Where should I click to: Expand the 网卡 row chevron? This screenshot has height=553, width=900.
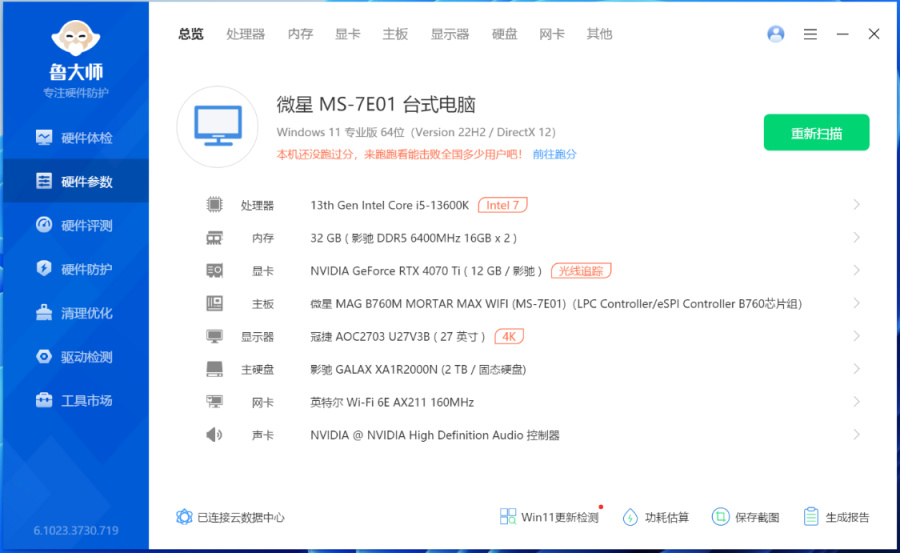click(856, 401)
